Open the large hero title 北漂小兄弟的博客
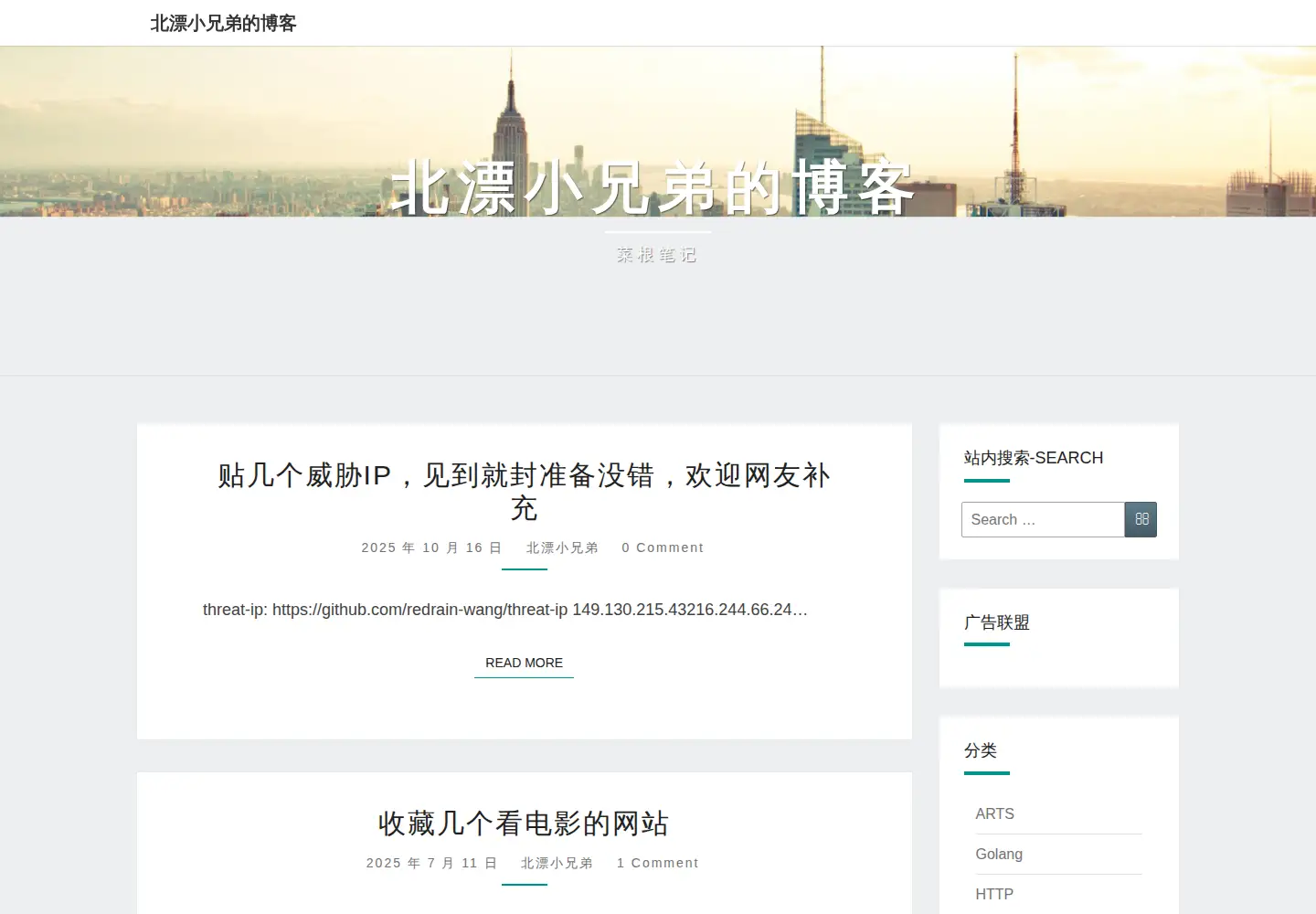 click(653, 188)
